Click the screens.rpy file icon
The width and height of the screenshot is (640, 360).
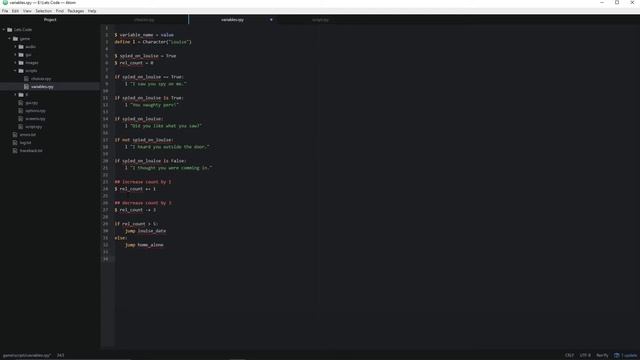coord(21,119)
